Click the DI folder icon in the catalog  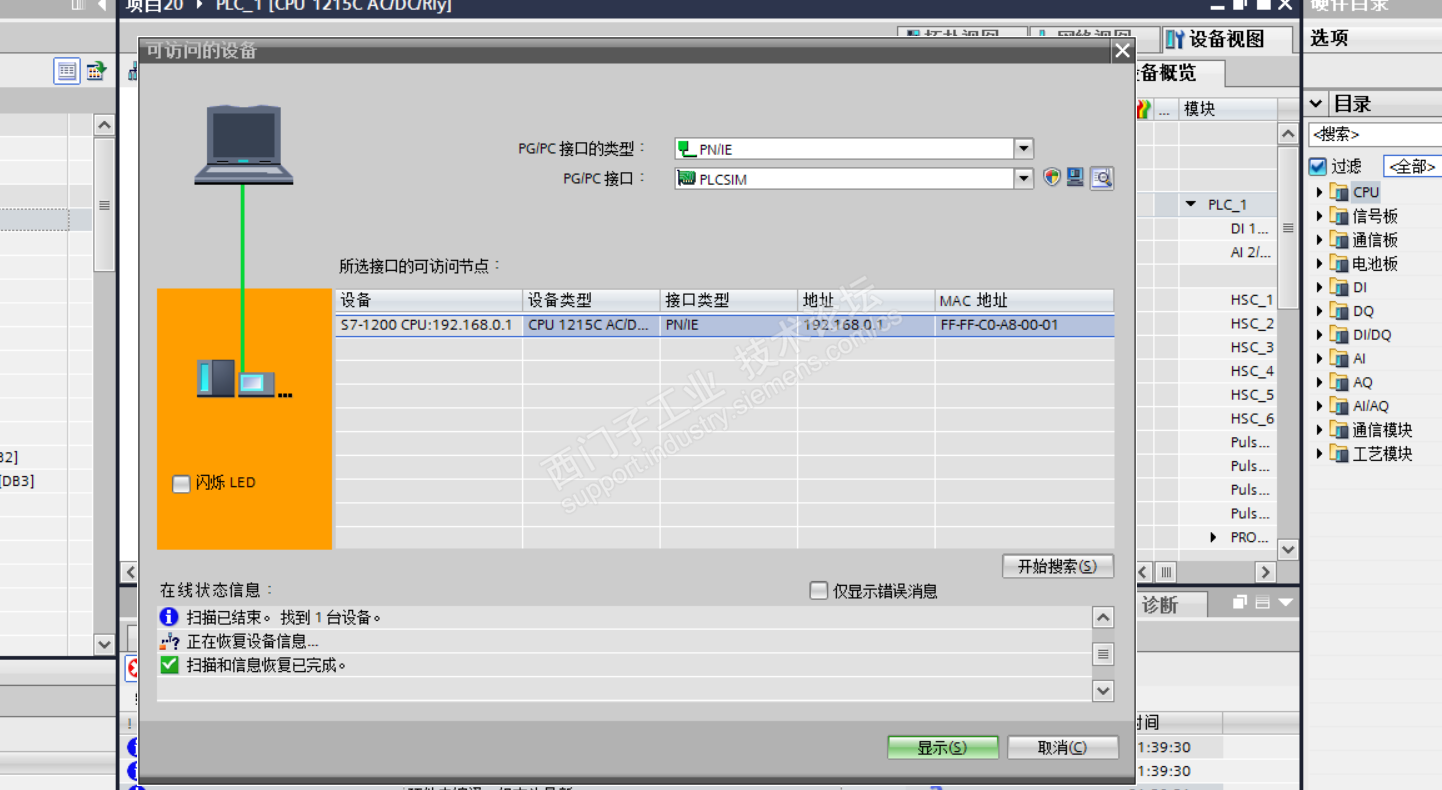pyautogui.click(x=1339, y=287)
